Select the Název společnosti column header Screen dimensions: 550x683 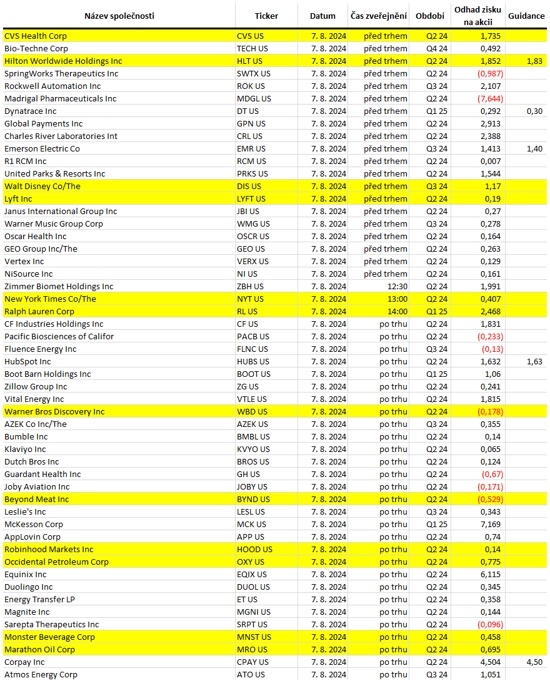click(119, 16)
